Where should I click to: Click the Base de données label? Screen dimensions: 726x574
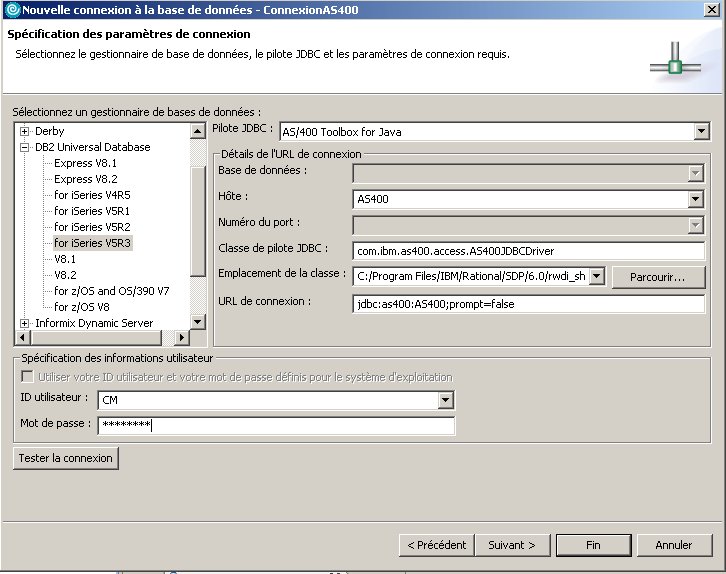[263, 170]
